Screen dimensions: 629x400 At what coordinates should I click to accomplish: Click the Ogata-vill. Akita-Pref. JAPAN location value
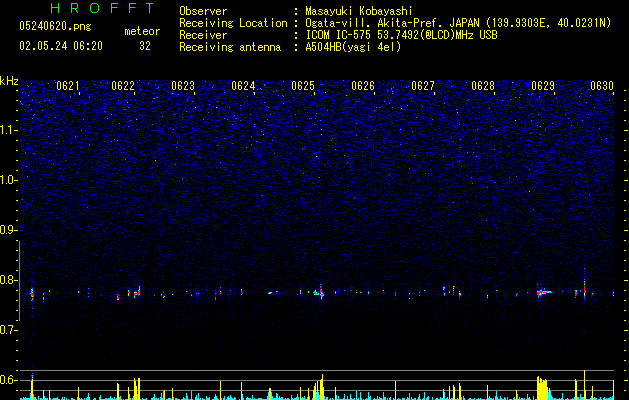click(x=458, y=23)
